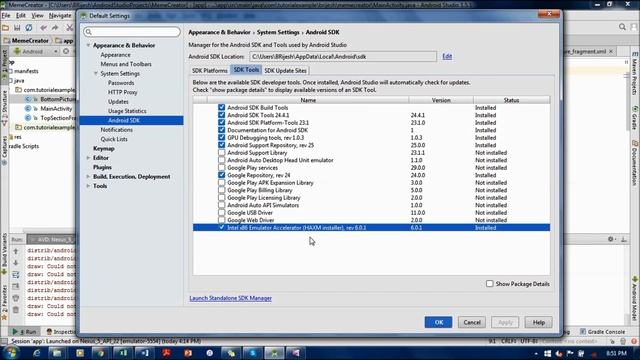Click the hide Run panel icon
The image size is (640, 360).
[x=624, y=239]
